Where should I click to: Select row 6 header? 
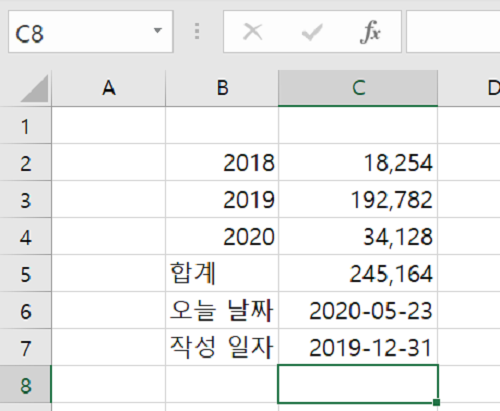26,311
